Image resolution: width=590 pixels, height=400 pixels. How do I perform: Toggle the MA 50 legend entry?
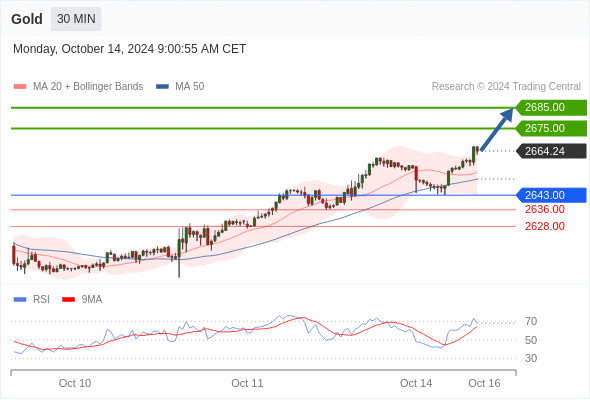tap(180, 87)
